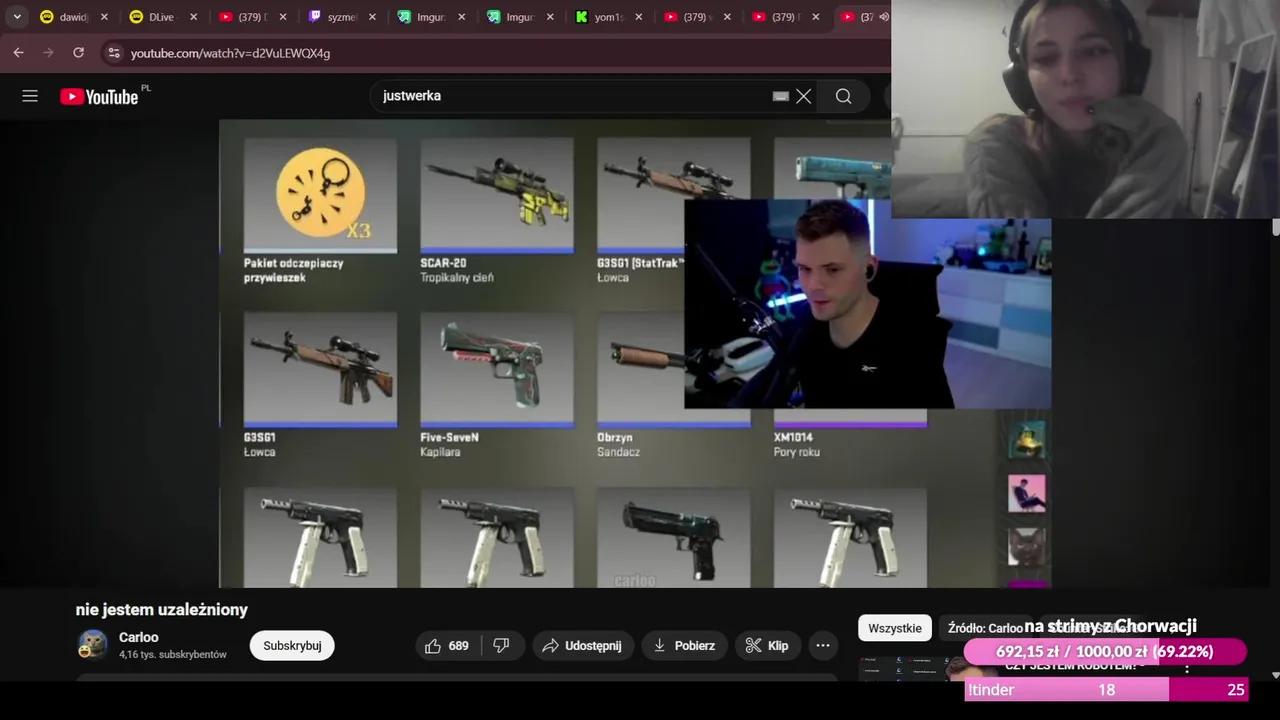Click the 692,15 zł donation goal progress bar

click(1105, 652)
